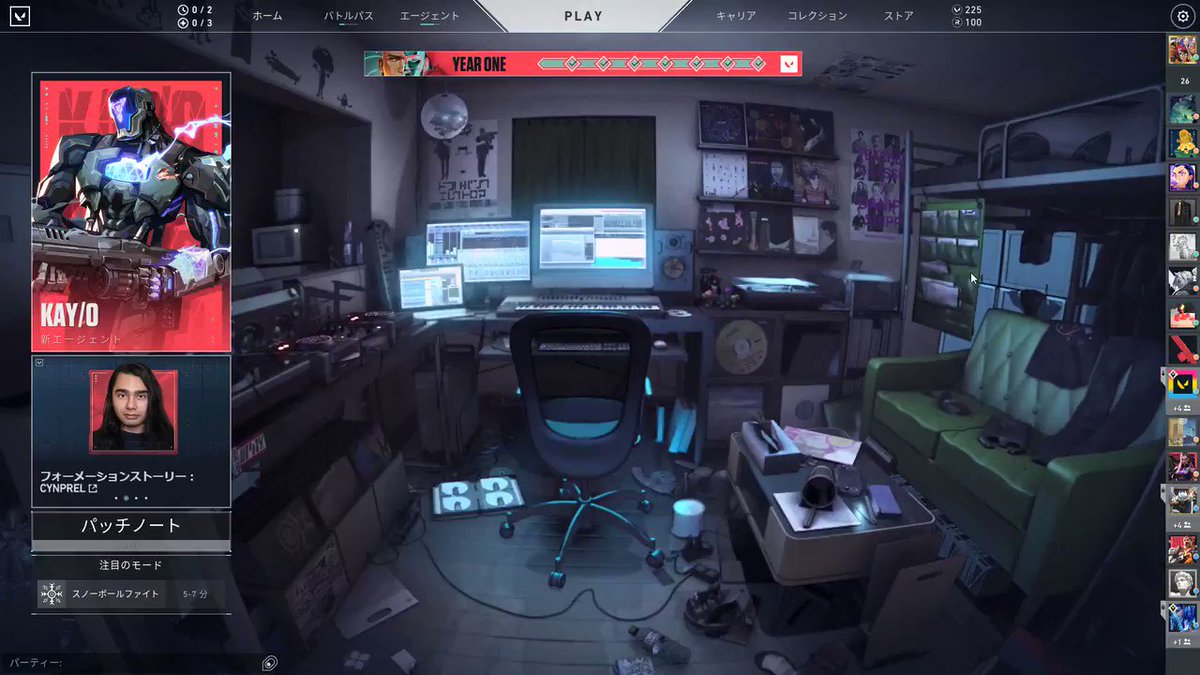Image resolution: width=1200 pixels, height=675 pixels.
Task: Switch to the コレクション tab
Action: [817, 16]
